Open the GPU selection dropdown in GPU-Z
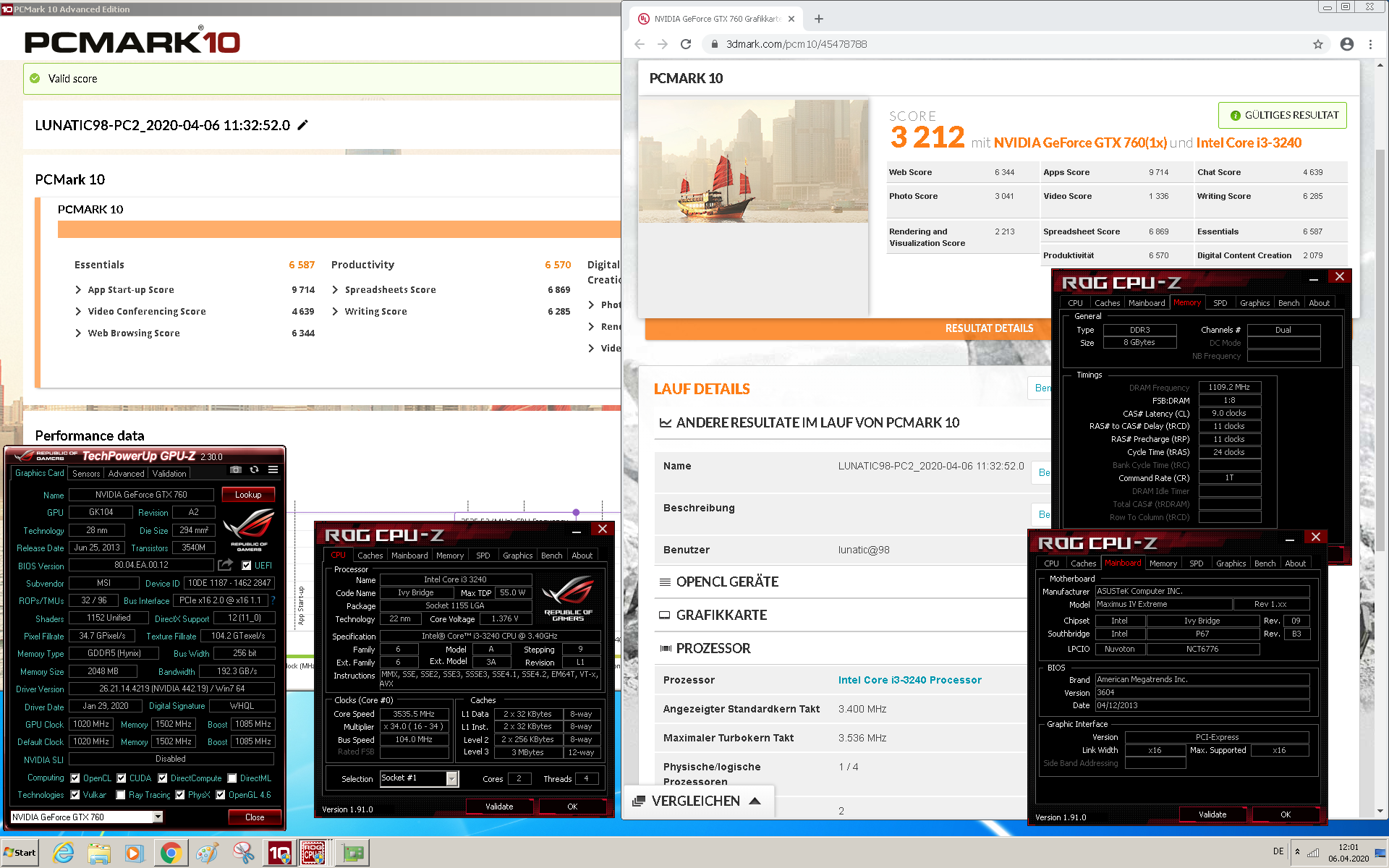This screenshot has height=868, width=1389. 158,817
